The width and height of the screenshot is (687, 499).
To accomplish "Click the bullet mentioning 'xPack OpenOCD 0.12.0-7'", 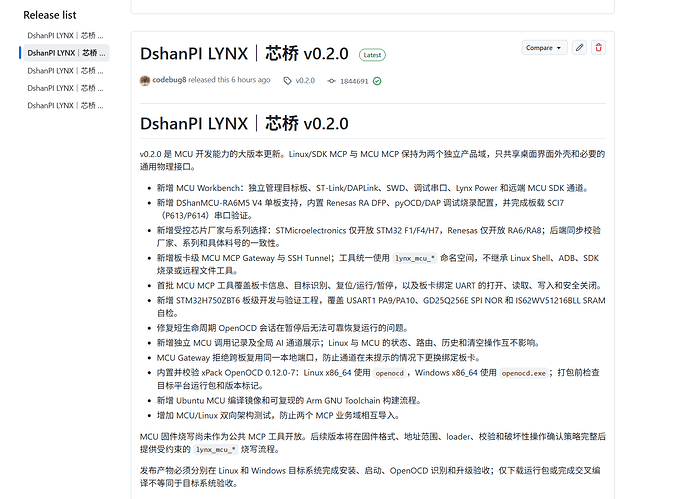I will [x=378, y=379].
